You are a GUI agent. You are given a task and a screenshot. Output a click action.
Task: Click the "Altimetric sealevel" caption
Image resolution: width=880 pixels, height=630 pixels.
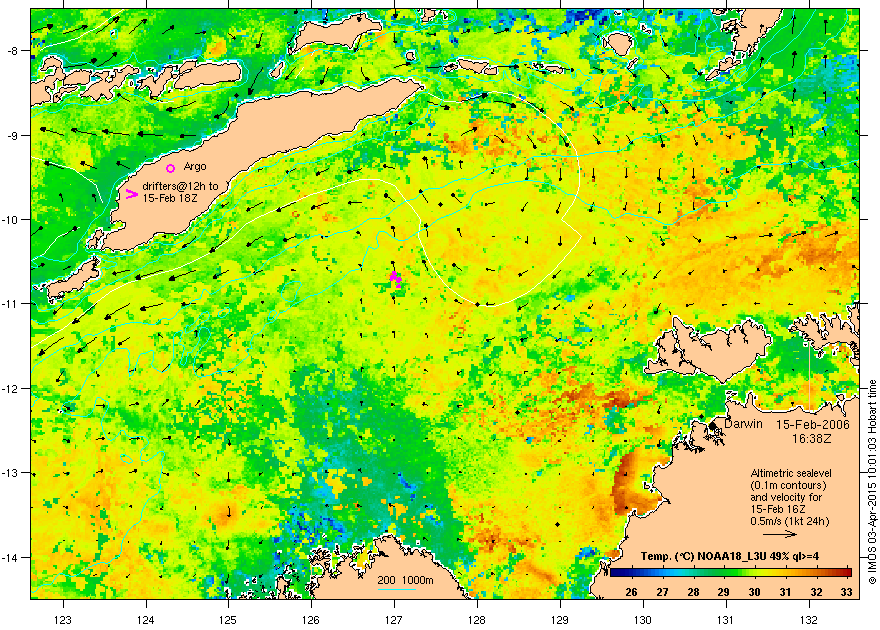791,473
